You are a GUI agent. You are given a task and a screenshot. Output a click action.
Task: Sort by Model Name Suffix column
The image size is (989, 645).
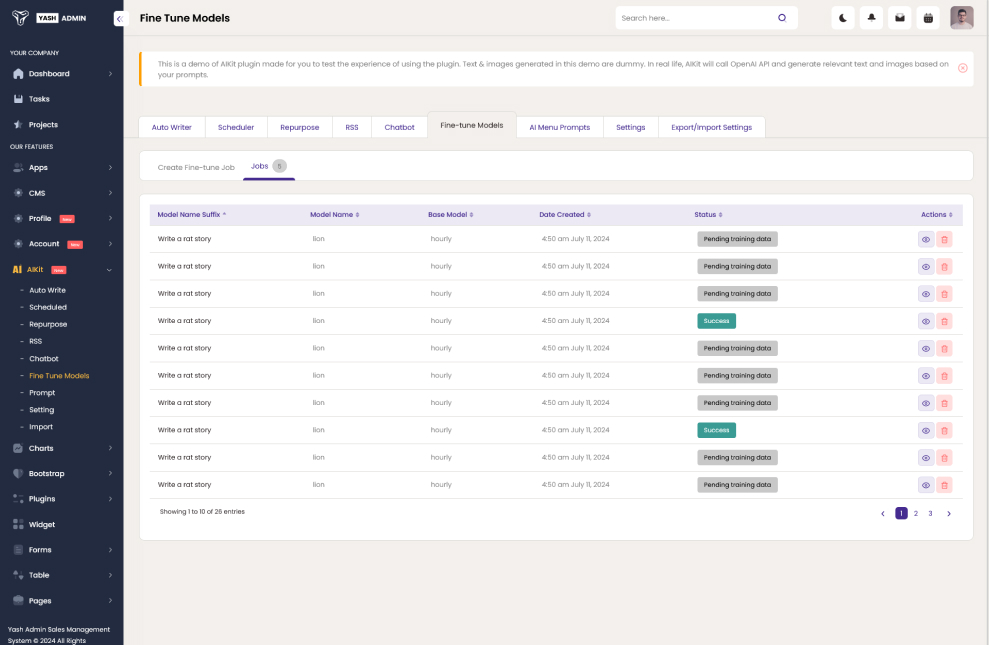pyautogui.click(x=192, y=215)
